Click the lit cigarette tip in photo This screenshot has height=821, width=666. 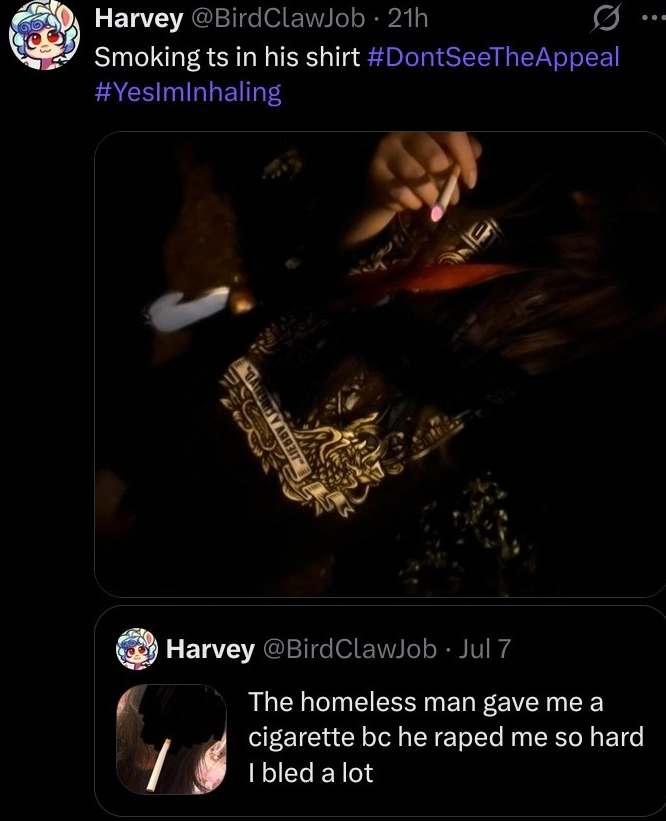coord(436,213)
